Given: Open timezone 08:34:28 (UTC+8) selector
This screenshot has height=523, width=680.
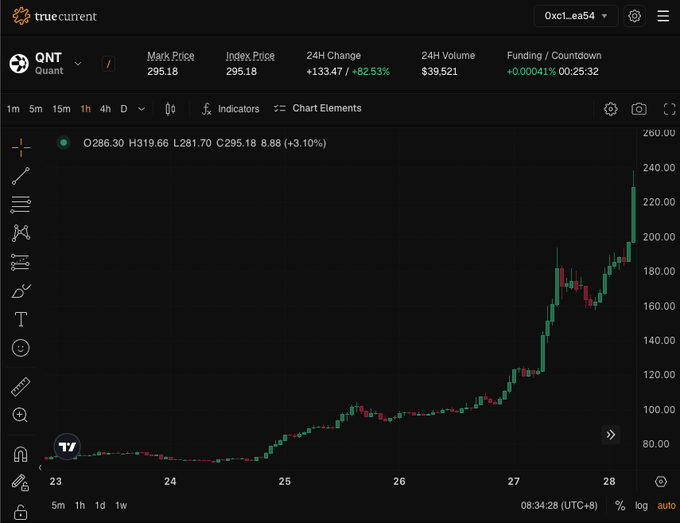Looking at the screenshot, I should 559,506.
